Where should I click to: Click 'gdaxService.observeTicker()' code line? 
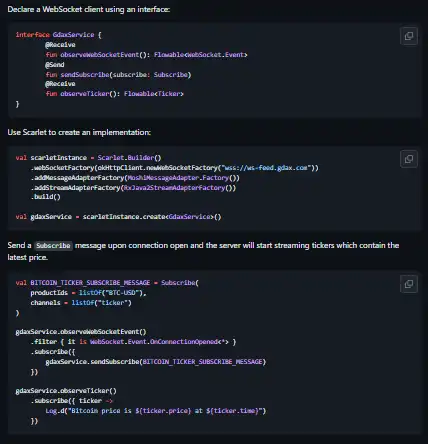pyautogui.click(x=66, y=391)
